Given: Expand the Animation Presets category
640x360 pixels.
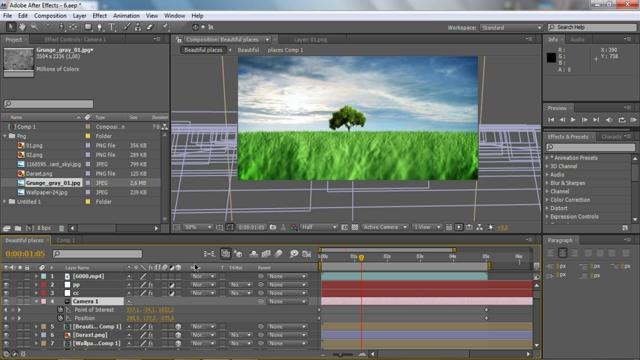Looking at the screenshot, I should (547, 158).
